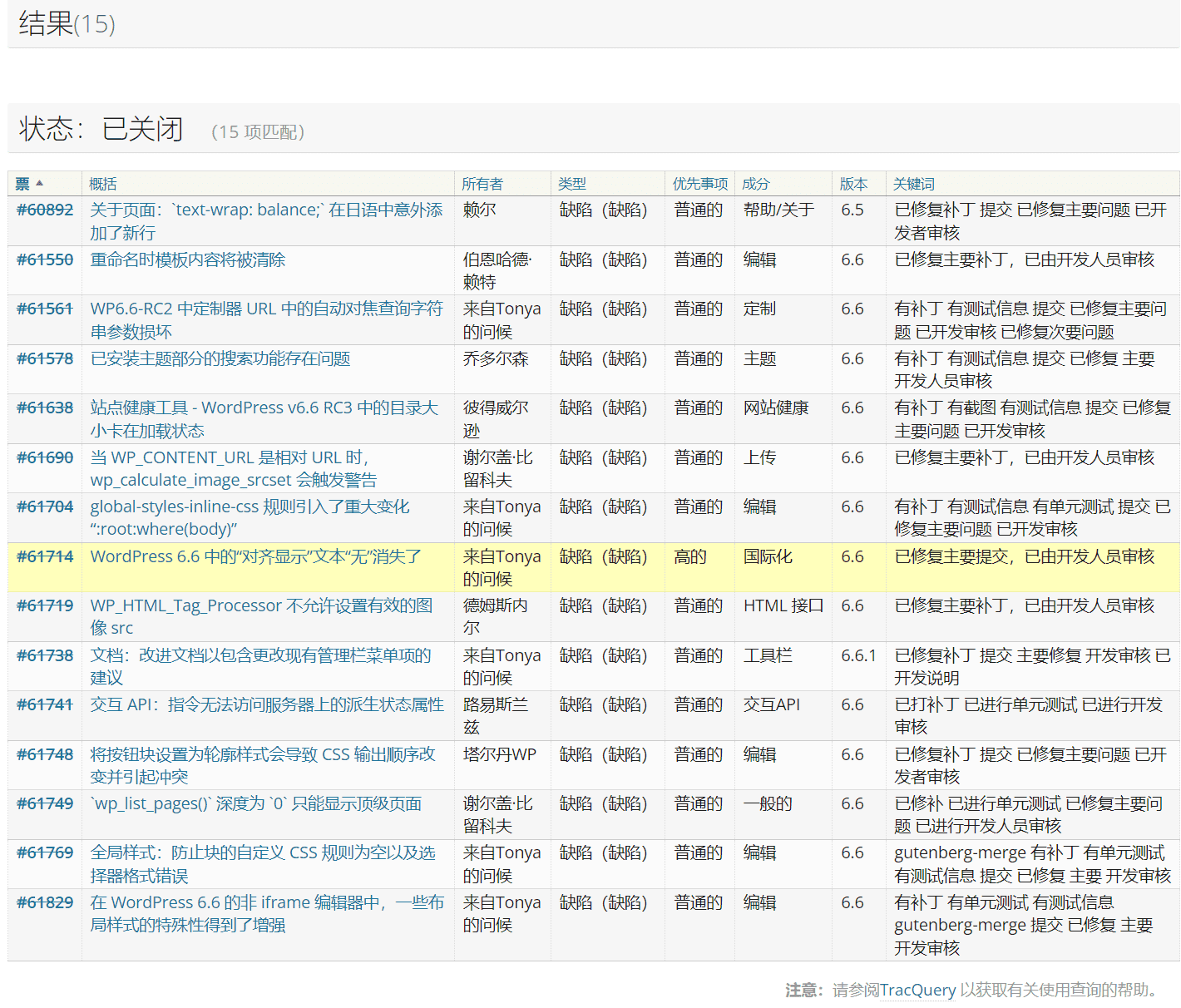1181x1008 pixels.
Task: Open summary 站点健康工具 WordPress v6.6 RC3
Action: [x=264, y=419]
